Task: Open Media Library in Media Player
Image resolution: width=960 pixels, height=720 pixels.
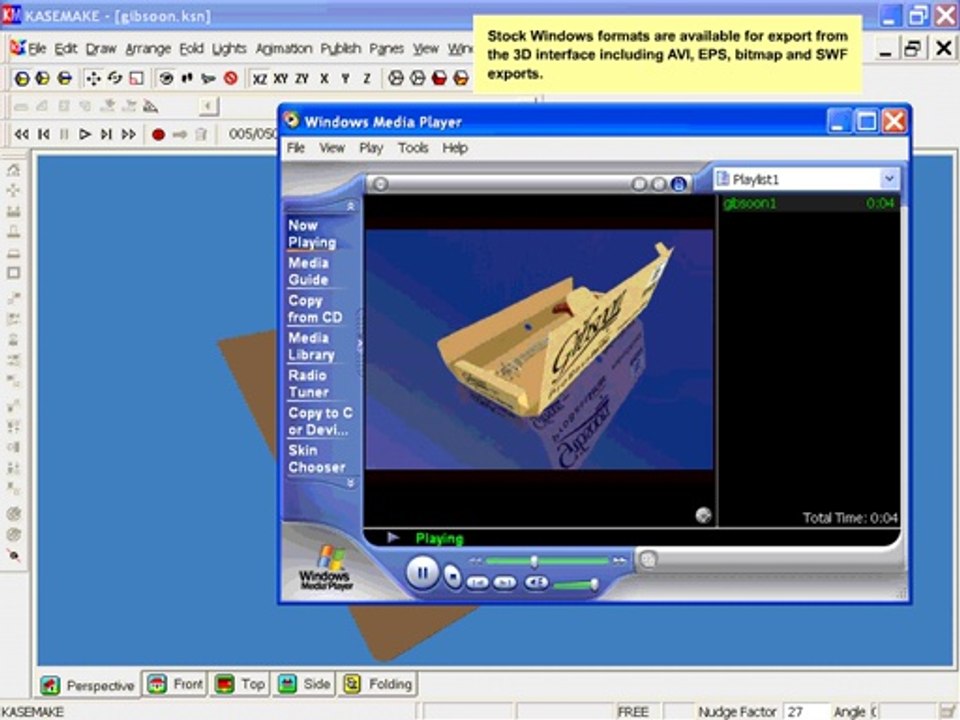Action: click(311, 346)
